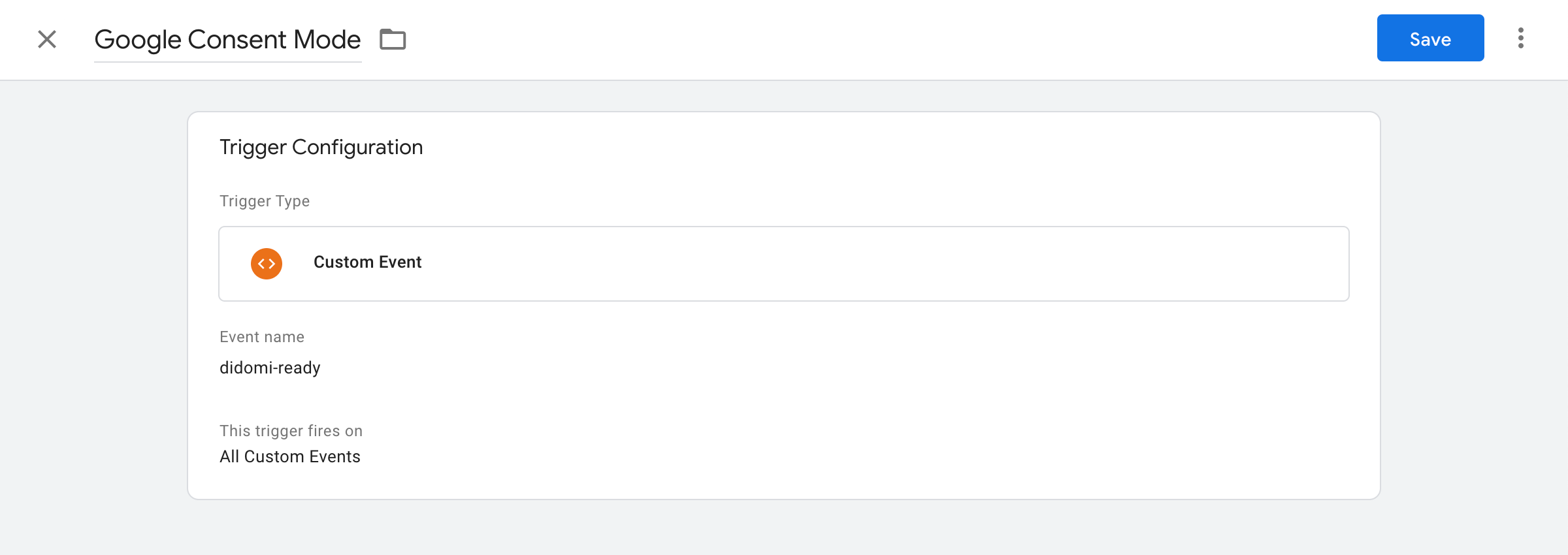This screenshot has height=555, width=1568.
Task: Click empty space inside the Trigger Configuration card
Action: [849, 392]
